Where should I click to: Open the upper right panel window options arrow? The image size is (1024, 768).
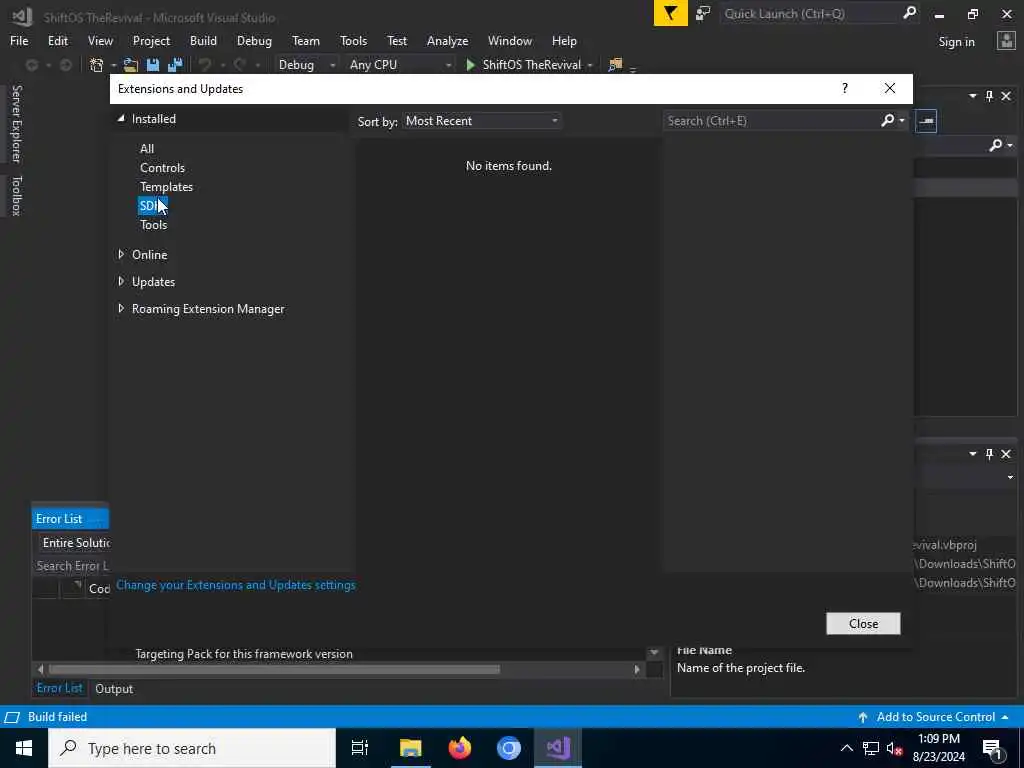[x=972, y=96]
